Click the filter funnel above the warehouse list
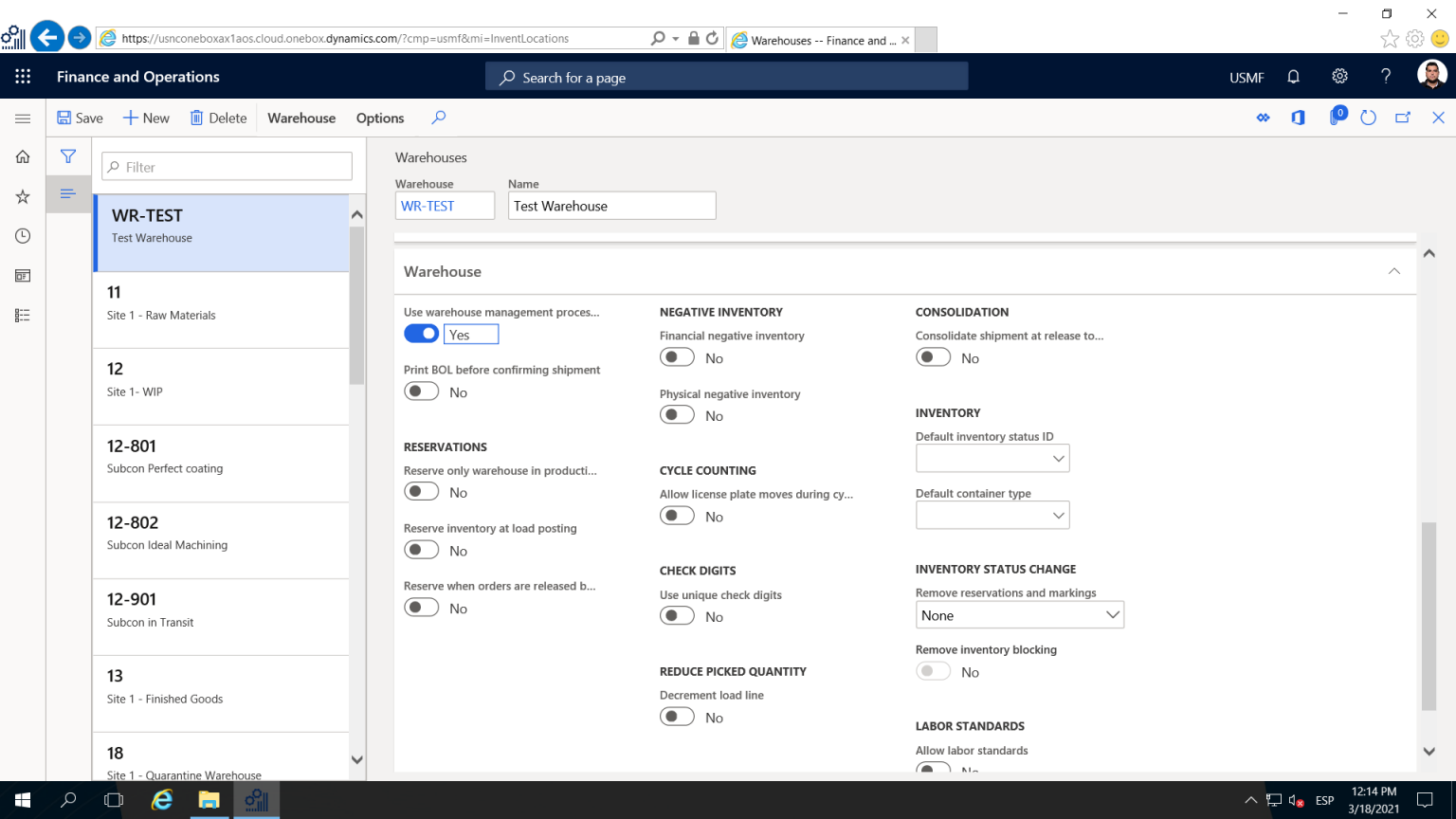The image size is (1456, 819). [x=67, y=155]
